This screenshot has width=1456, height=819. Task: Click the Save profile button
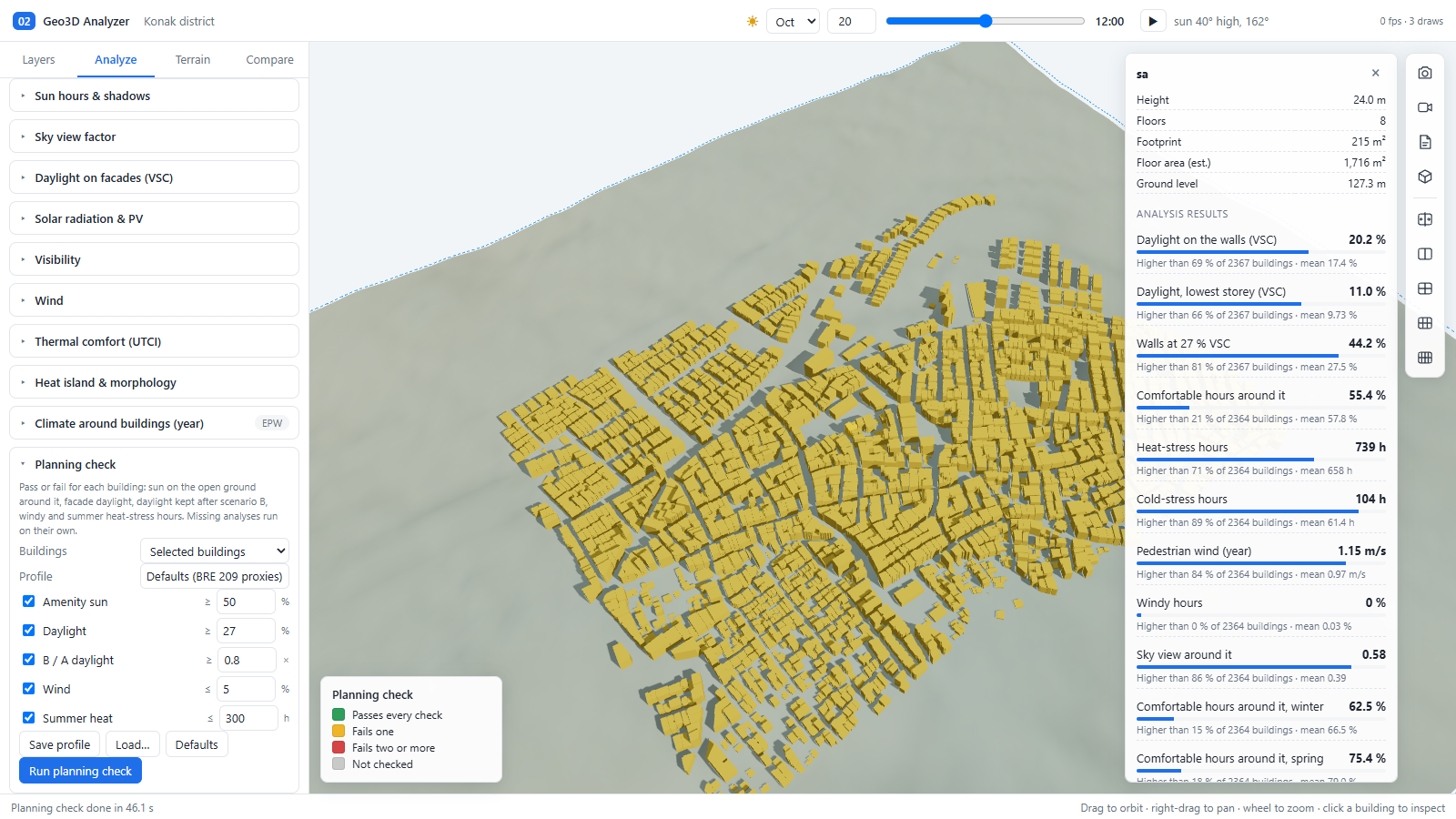point(59,744)
